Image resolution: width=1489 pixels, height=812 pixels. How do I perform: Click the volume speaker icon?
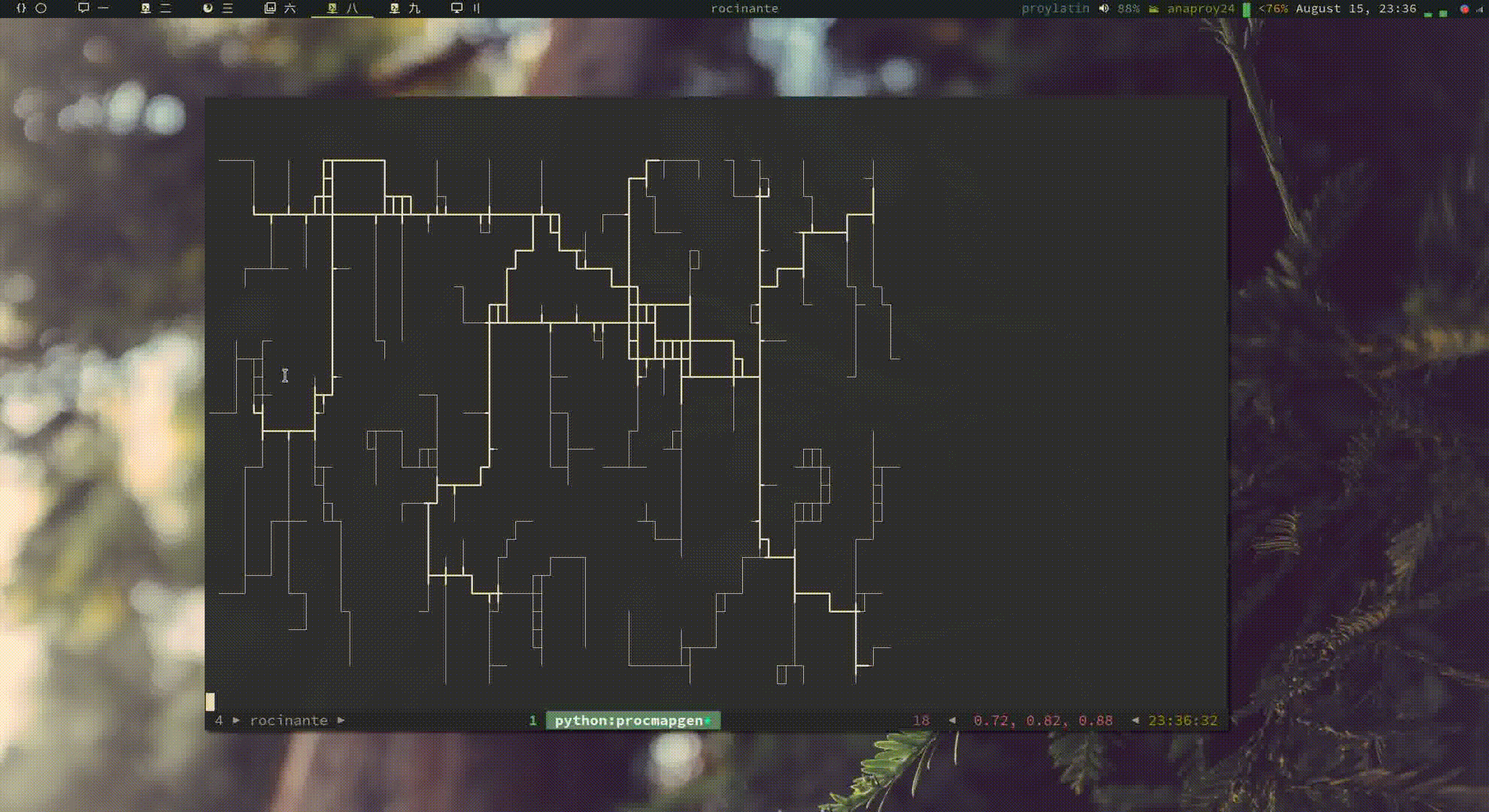[1103, 8]
